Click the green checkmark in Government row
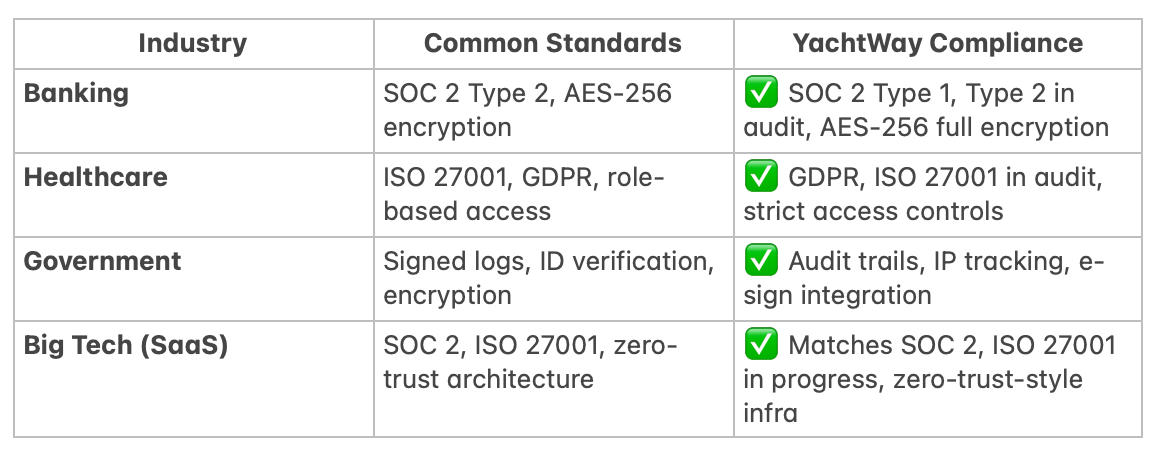 (762, 262)
